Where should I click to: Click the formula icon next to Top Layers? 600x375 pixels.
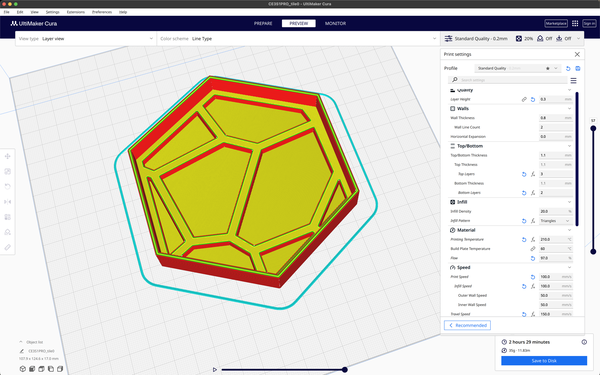click(533, 174)
